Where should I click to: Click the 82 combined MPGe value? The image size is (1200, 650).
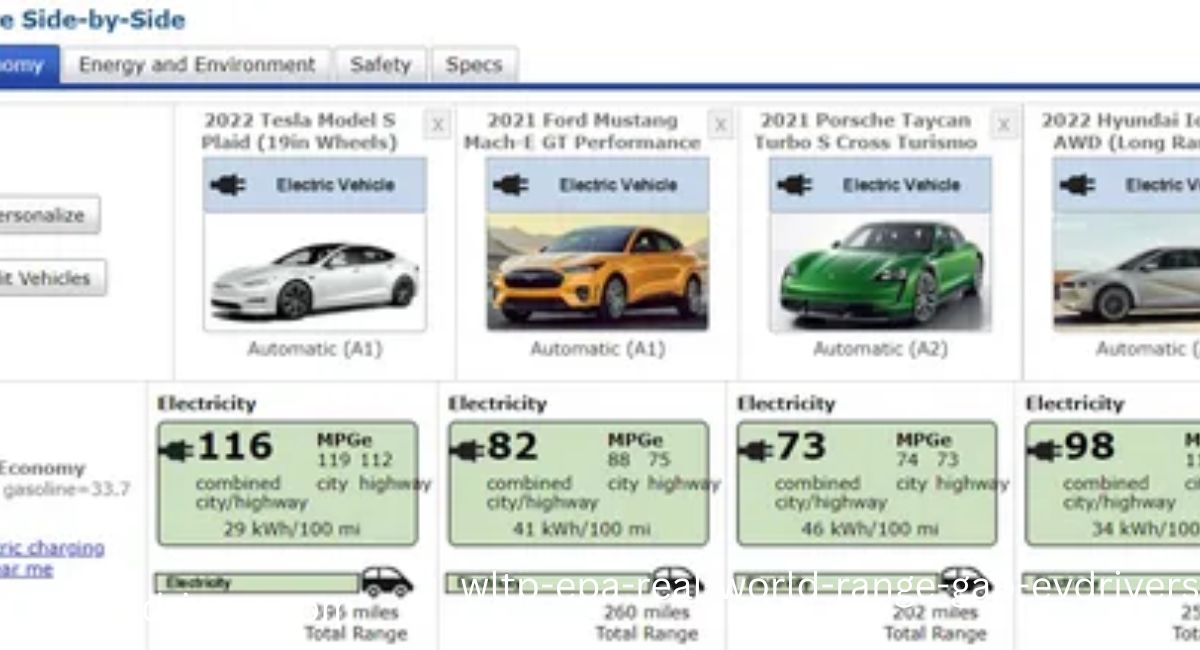click(x=513, y=446)
